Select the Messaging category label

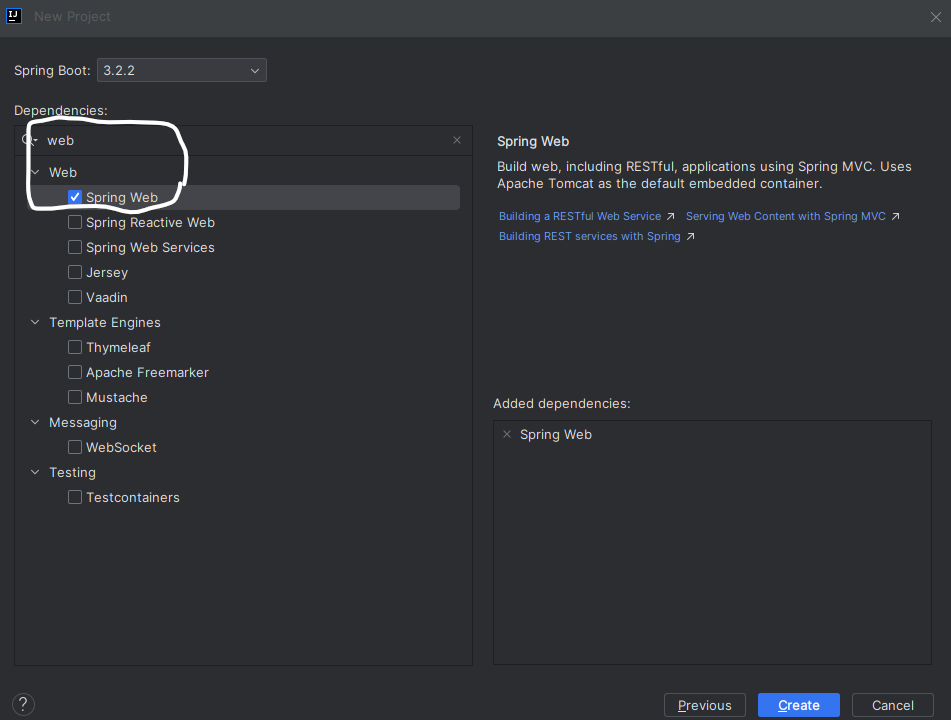pyautogui.click(x=83, y=423)
